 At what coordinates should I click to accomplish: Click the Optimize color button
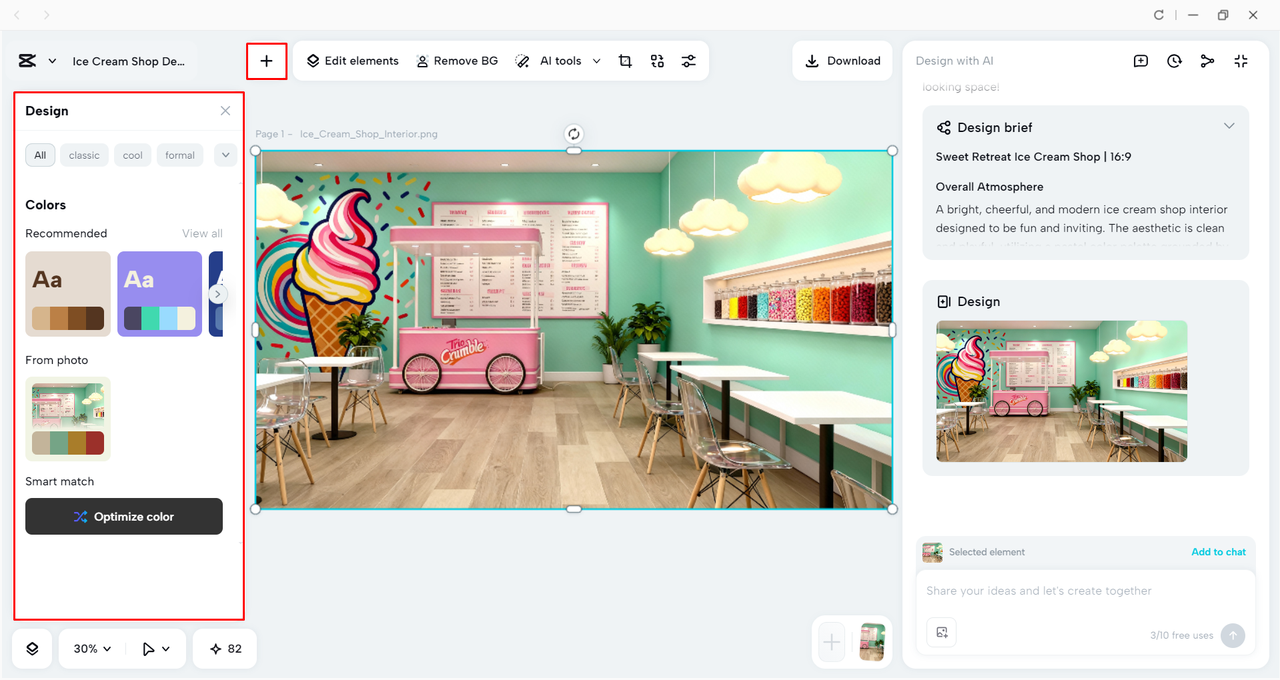[x=123, y=516]
